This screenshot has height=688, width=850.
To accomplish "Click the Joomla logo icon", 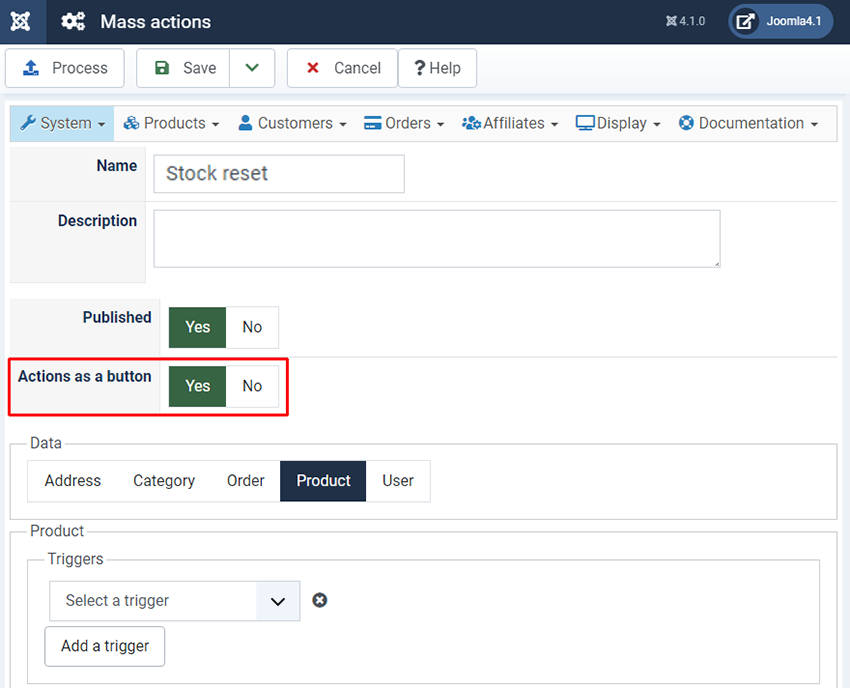I will 21,22.
